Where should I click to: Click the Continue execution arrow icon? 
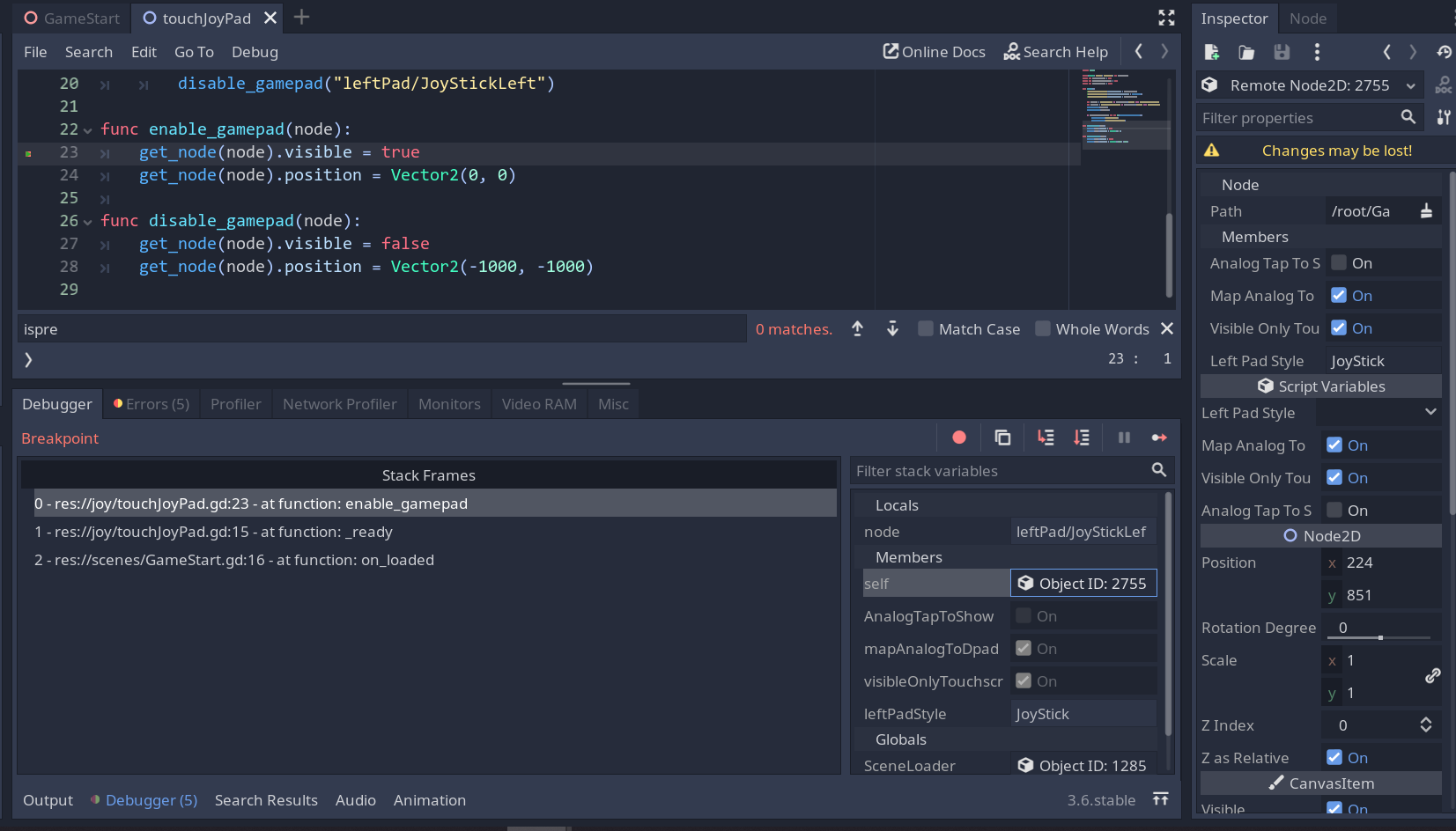pyautogui.click(x=1159, y=438)
